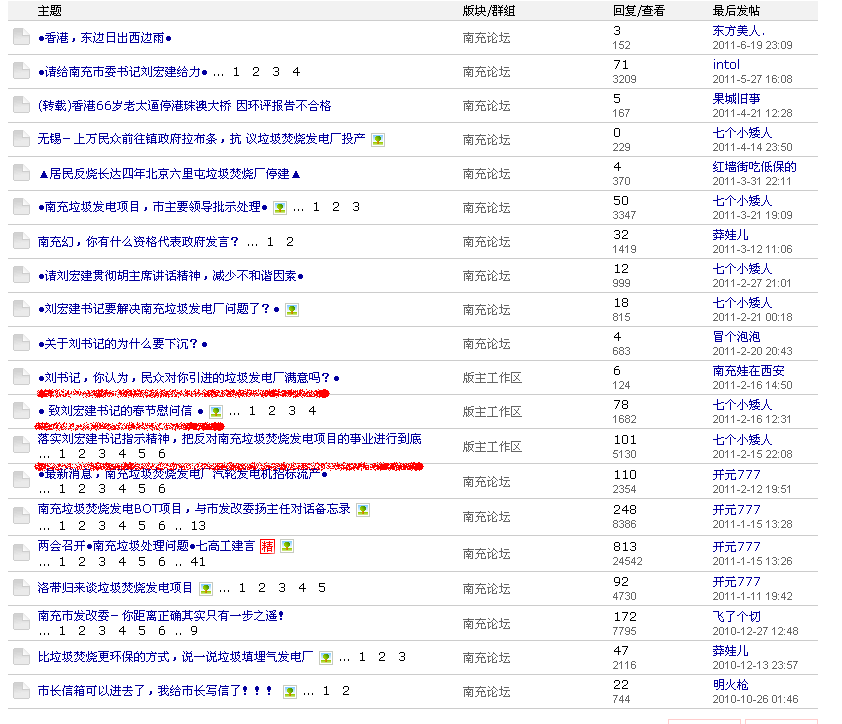This screenshot has width=842, height=724.
Task: Click the folder icon beside the 香港 thread
Action: coord(21,38)
